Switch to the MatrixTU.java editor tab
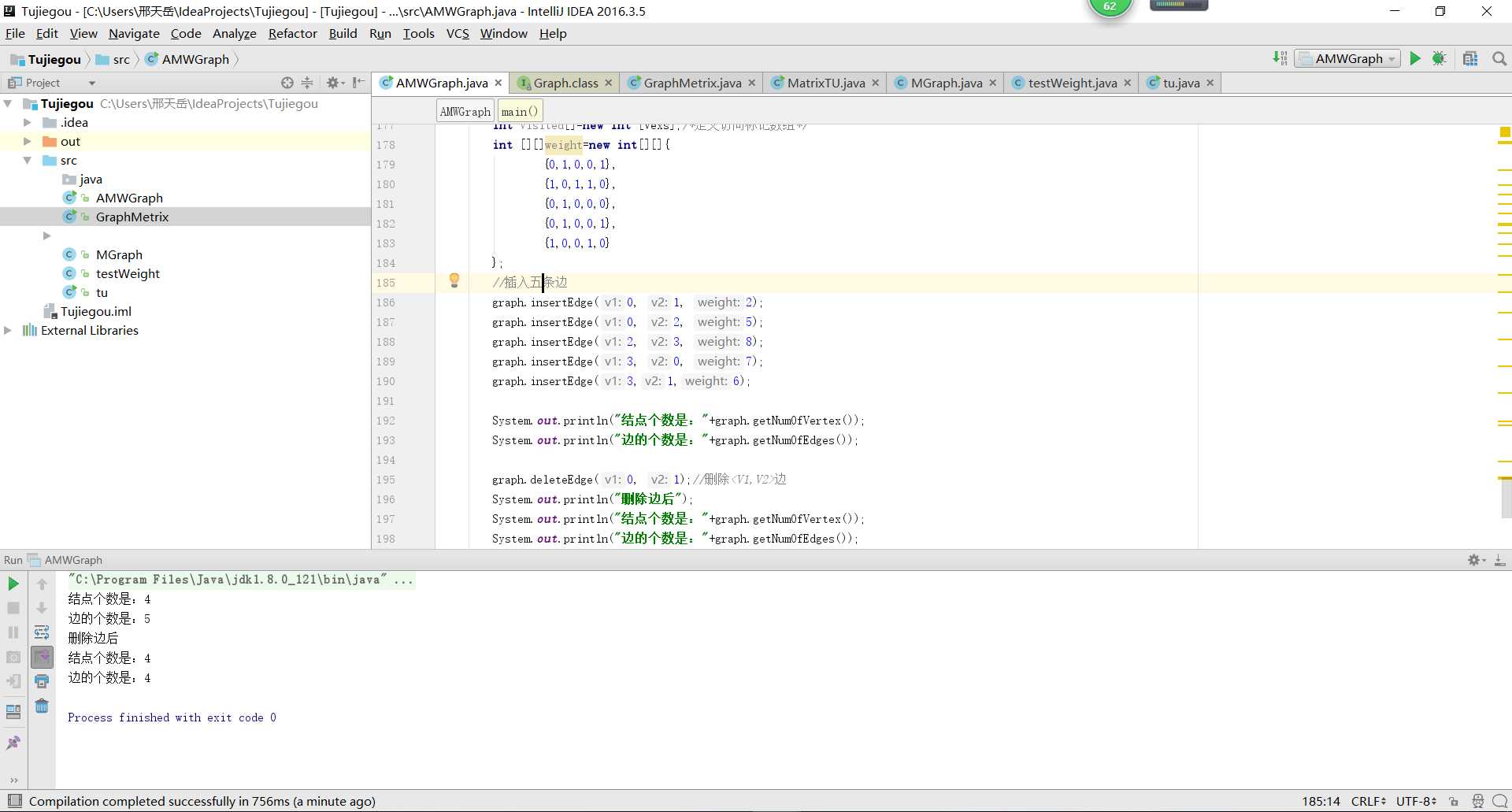Screen dimensions: 1512x812 click(x=825, y=83)
